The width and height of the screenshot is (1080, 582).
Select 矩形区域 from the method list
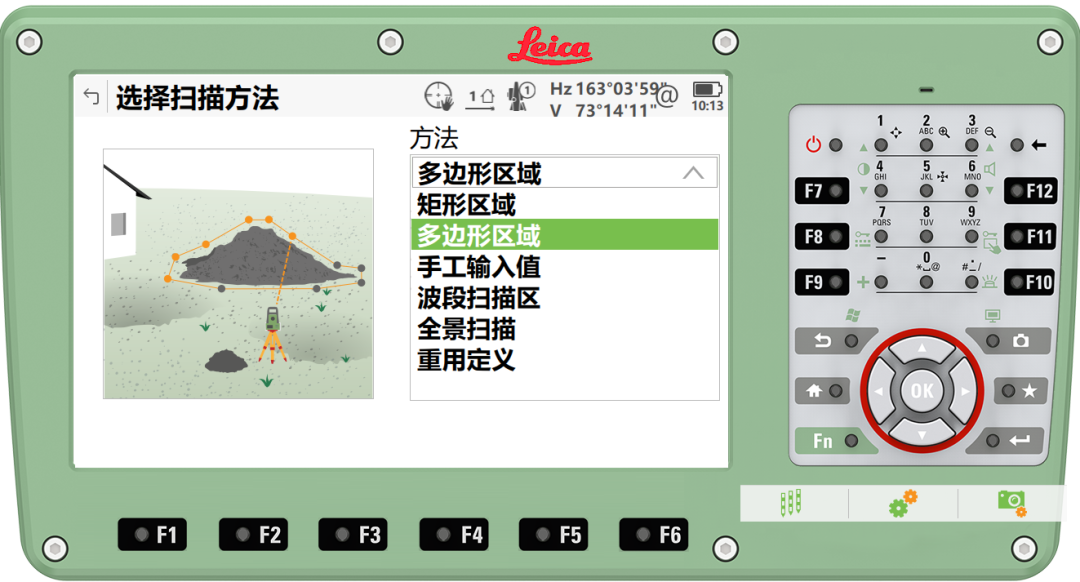point(564,205)
